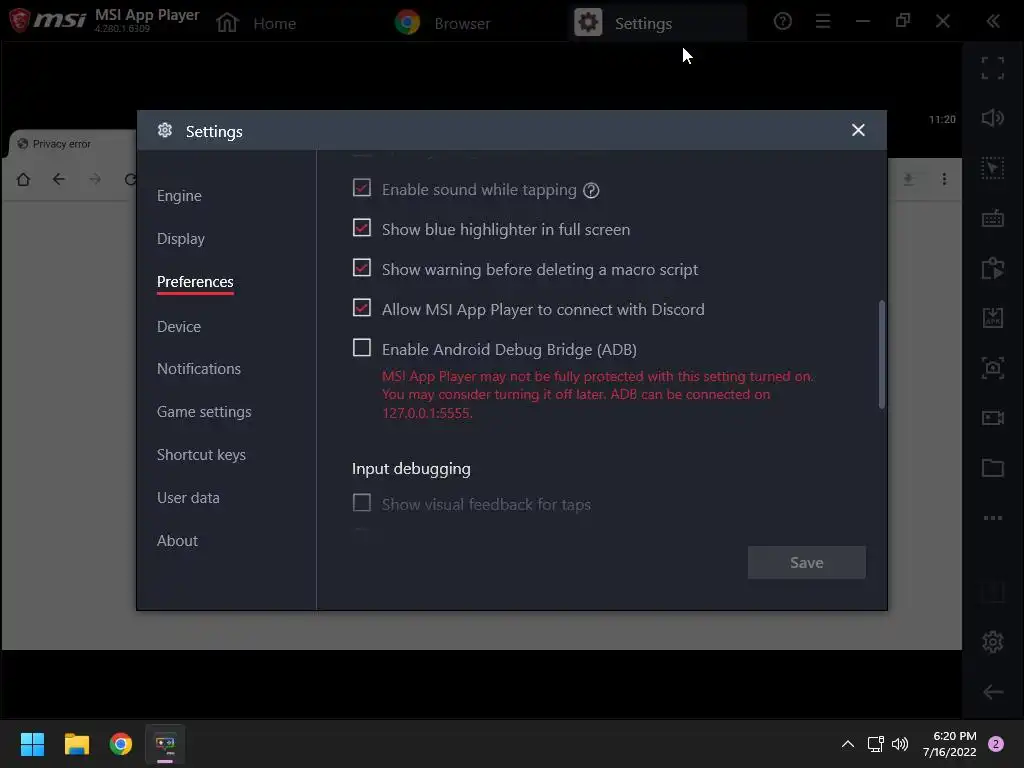Screen dimensions: 1024x768
Task: Open the macro recorder icon
Action: click(x=992, y=268)
